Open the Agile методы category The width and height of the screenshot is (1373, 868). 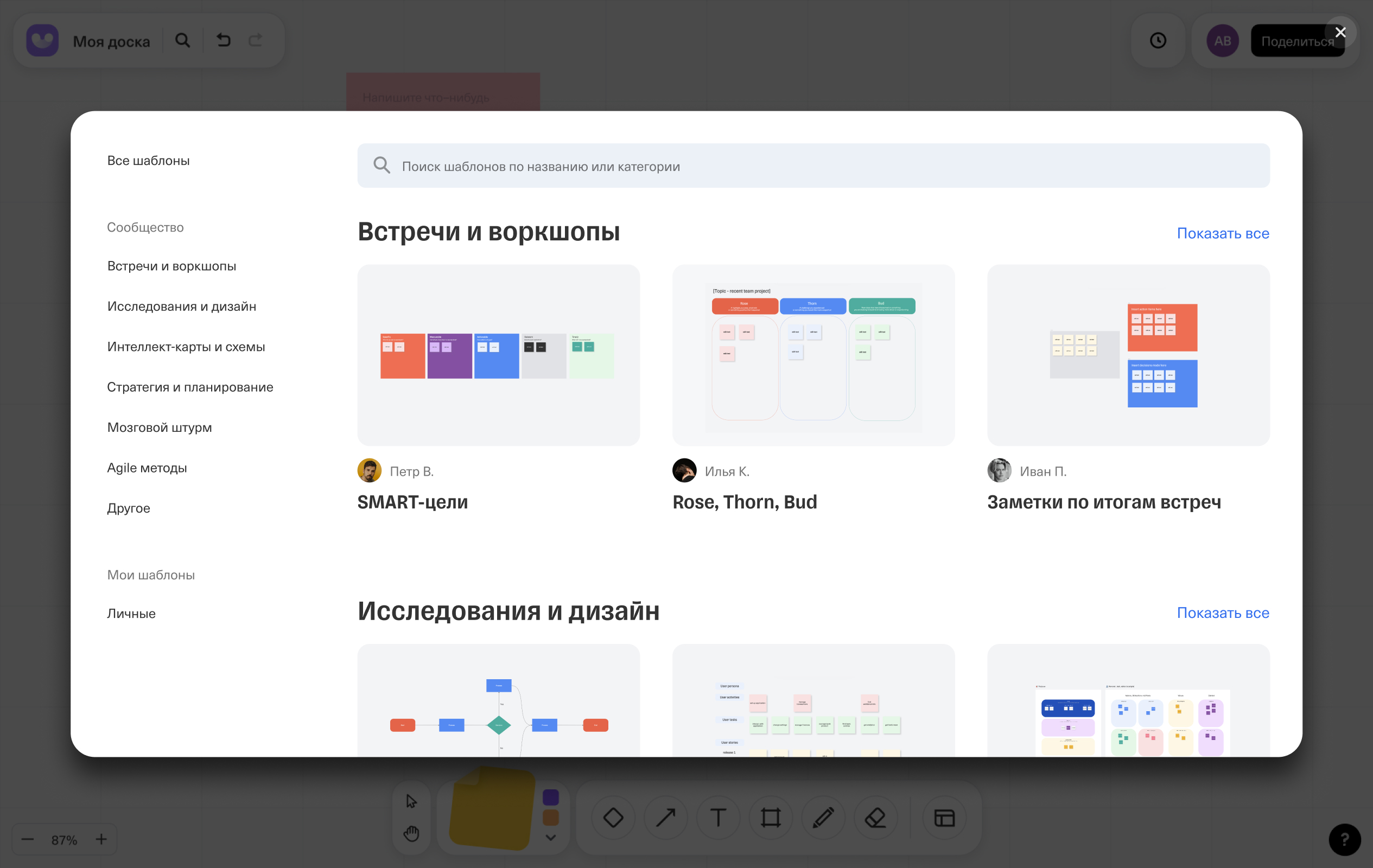coord(147,467)
